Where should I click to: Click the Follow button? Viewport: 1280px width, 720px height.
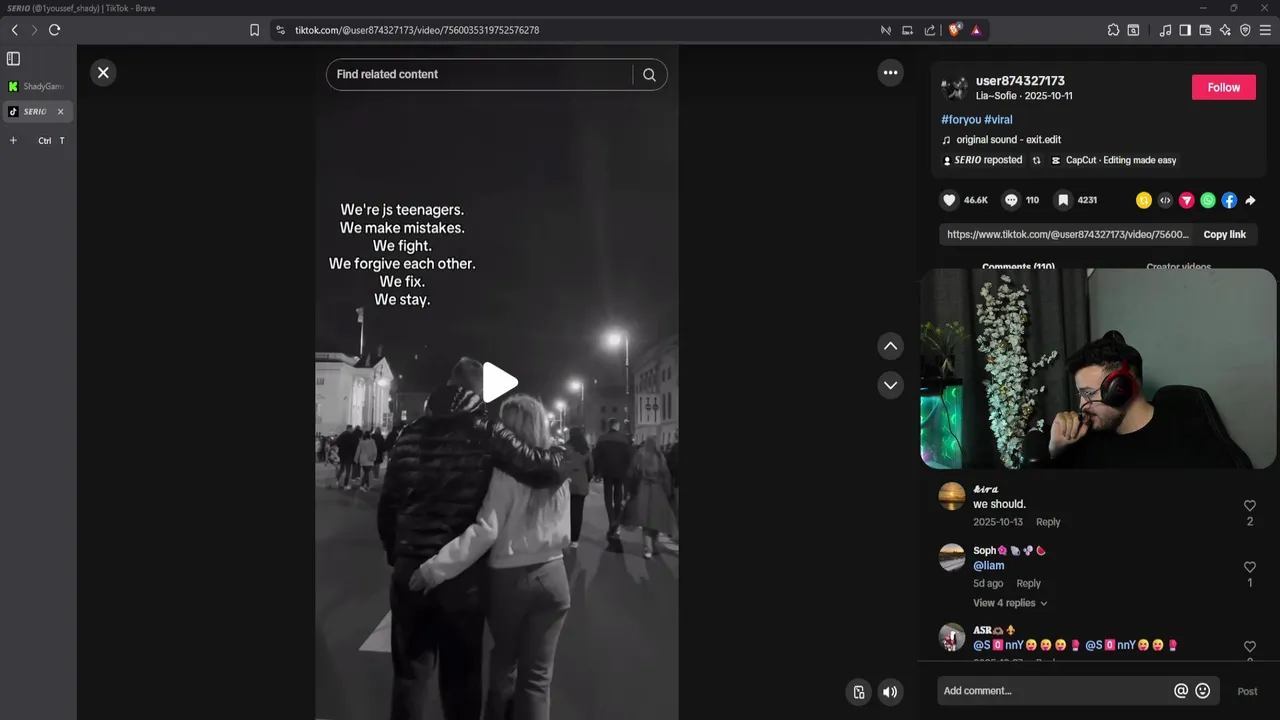point(1223,87)
